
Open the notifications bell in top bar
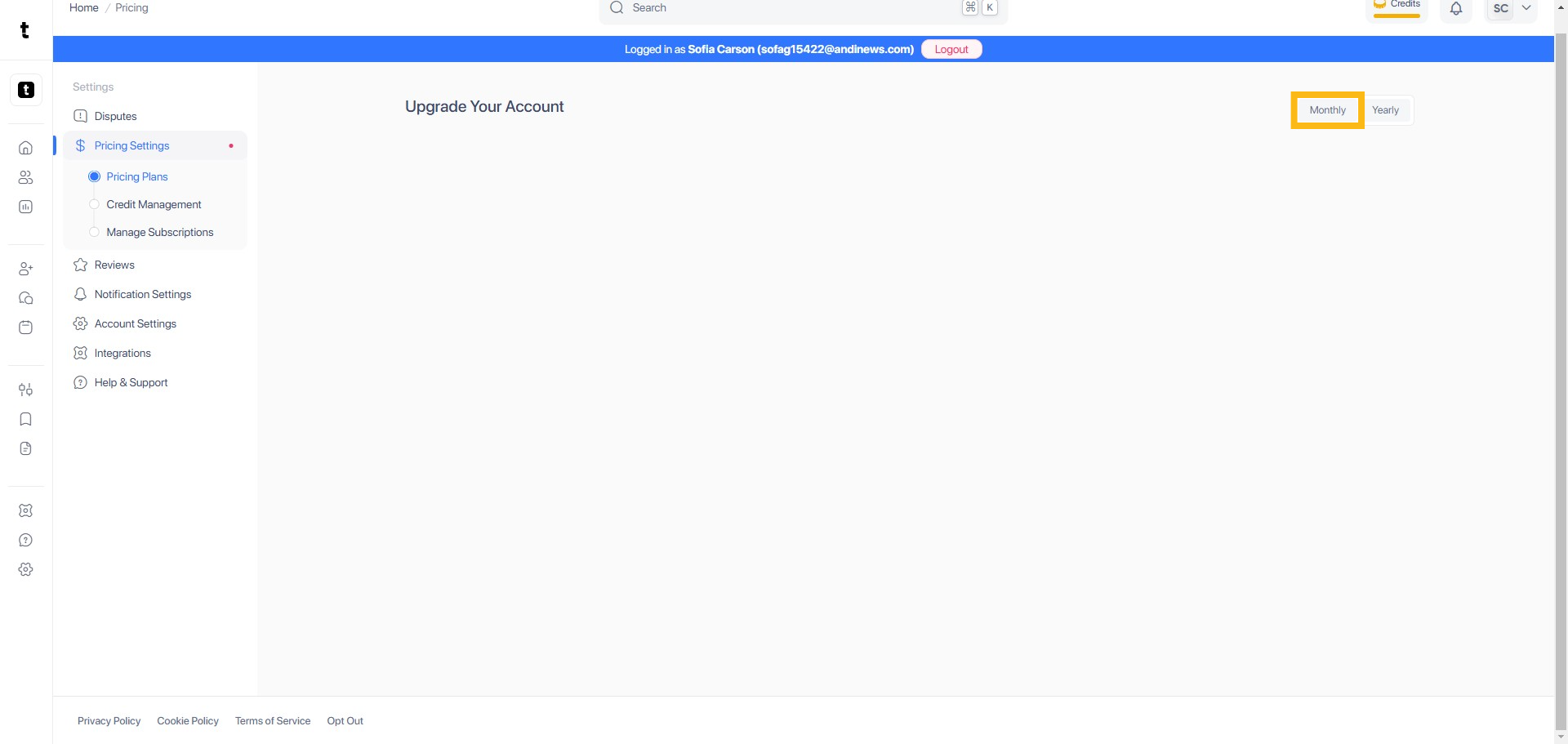click(x=1455, y=9)
